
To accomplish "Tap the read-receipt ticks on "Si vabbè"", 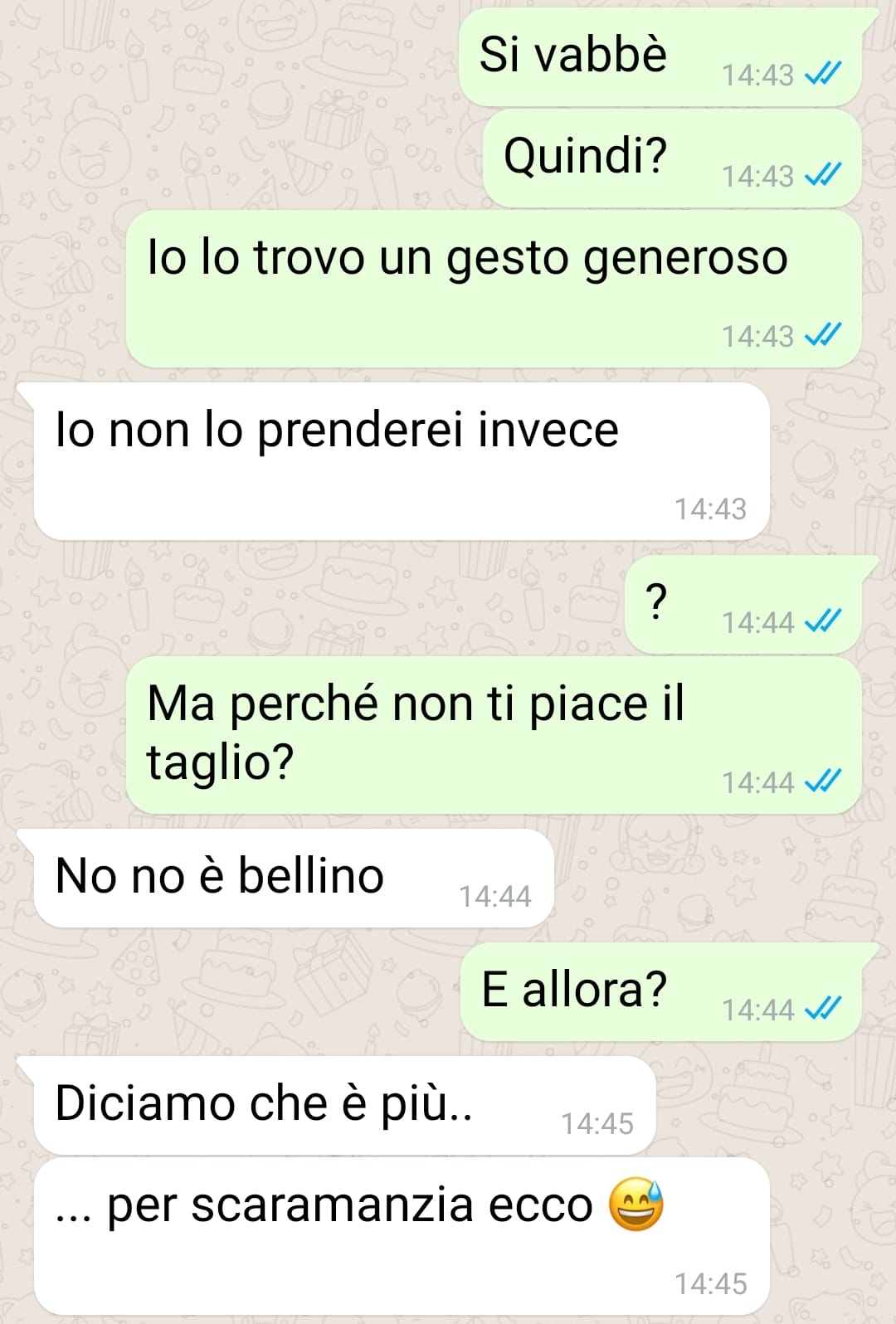I will click(x=823, y=75).
